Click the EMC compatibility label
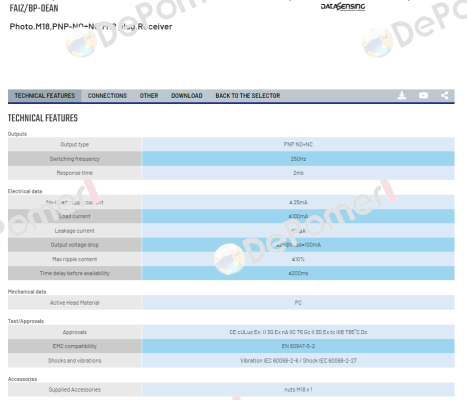467x400 pixels. click(75, 346)
